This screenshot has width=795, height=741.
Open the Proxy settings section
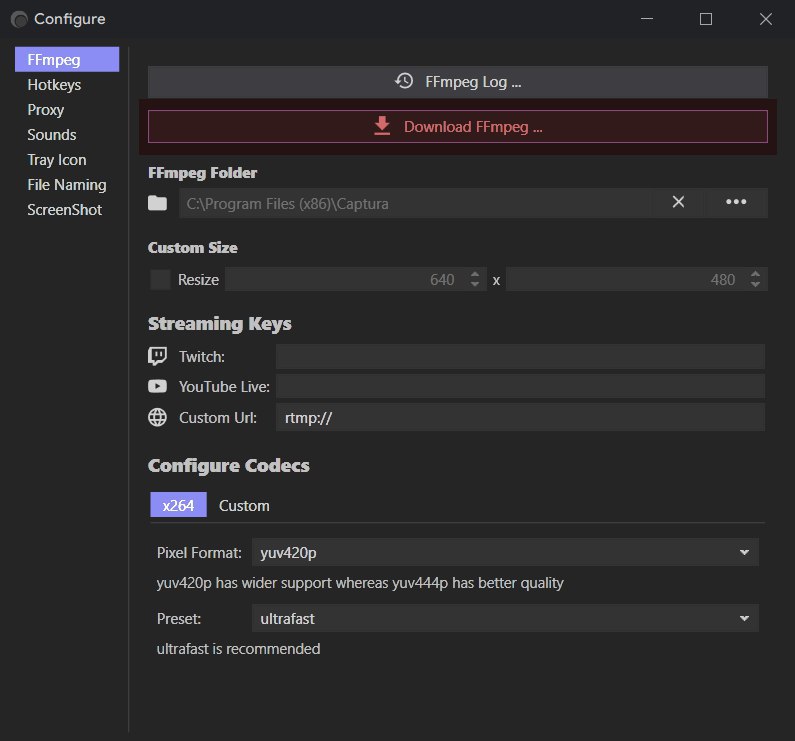point(46,110)
